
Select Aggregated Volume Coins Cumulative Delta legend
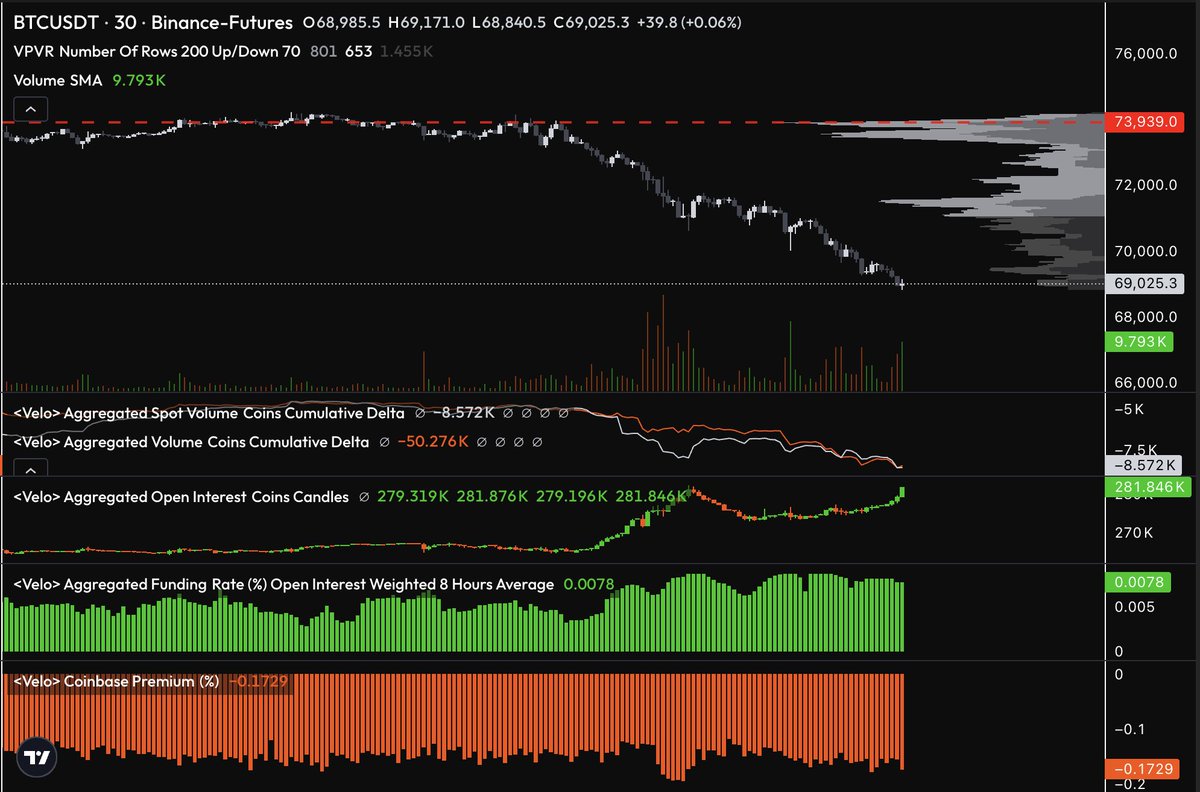(191, 441)
